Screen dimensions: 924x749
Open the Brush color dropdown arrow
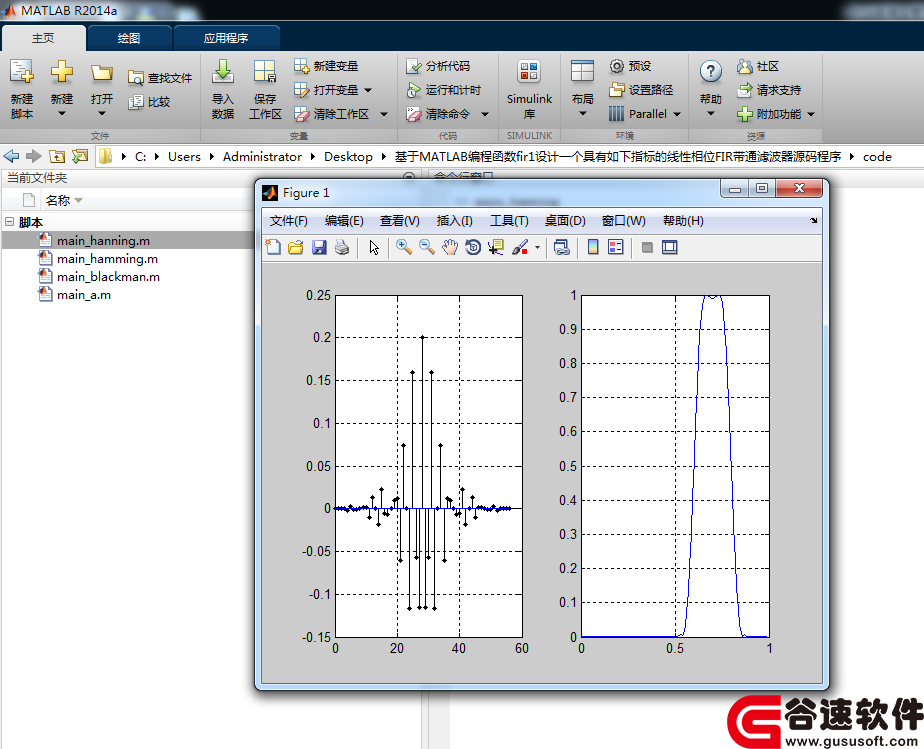click(537, 248)
